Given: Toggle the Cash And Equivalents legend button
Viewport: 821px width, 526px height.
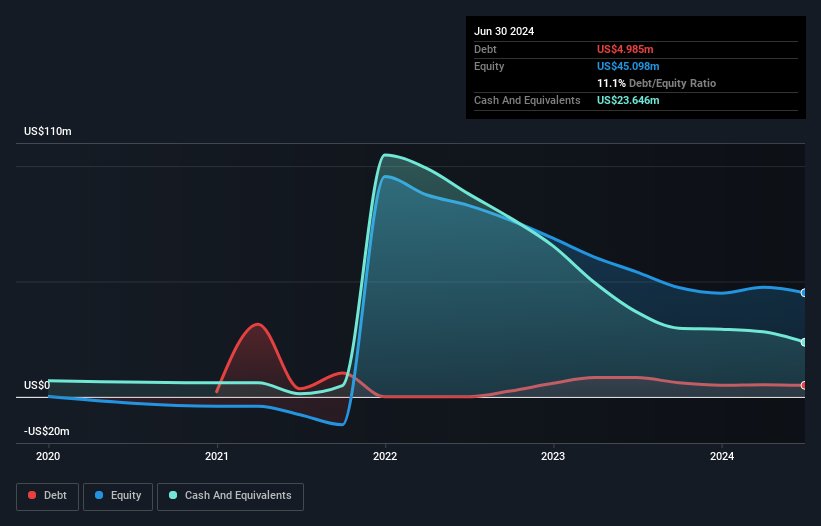Looking at the screenshot, I should (x=230, y=496).
